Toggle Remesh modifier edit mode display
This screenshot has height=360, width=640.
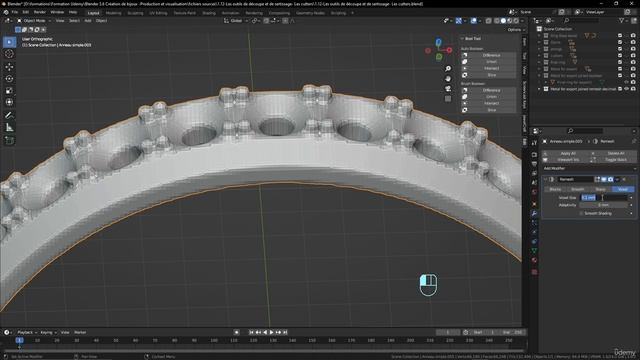(x=597, y=179)
